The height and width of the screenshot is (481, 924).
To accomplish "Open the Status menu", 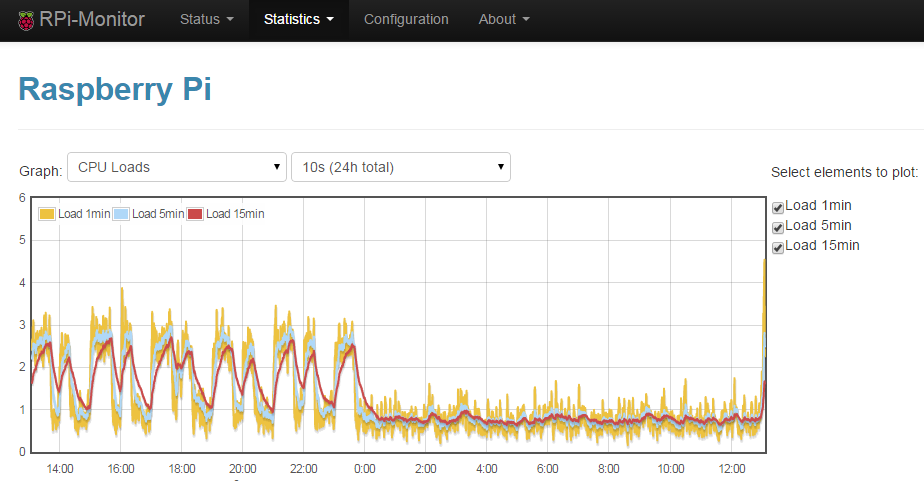I will pos(207,19).
